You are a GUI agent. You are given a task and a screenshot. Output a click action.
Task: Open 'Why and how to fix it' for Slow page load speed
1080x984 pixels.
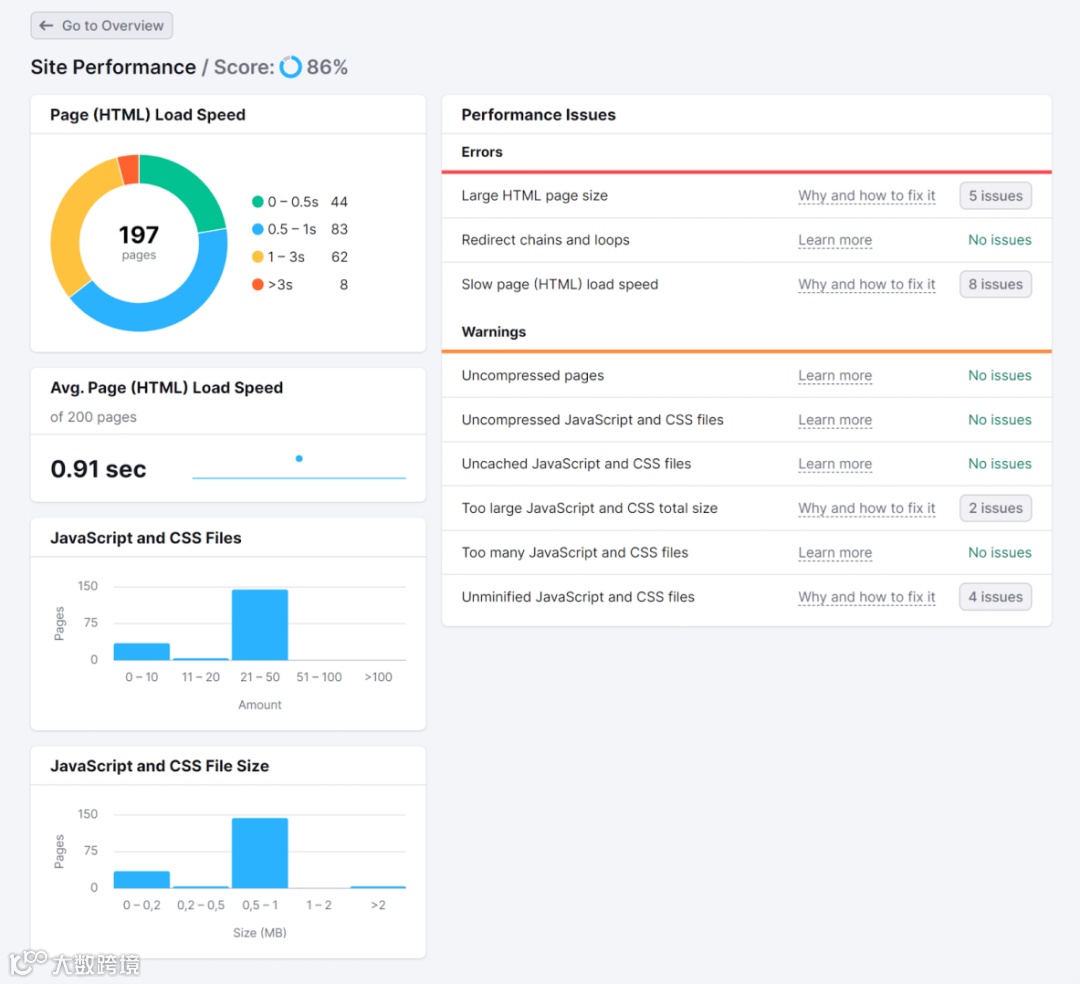[x=866, y=284]
